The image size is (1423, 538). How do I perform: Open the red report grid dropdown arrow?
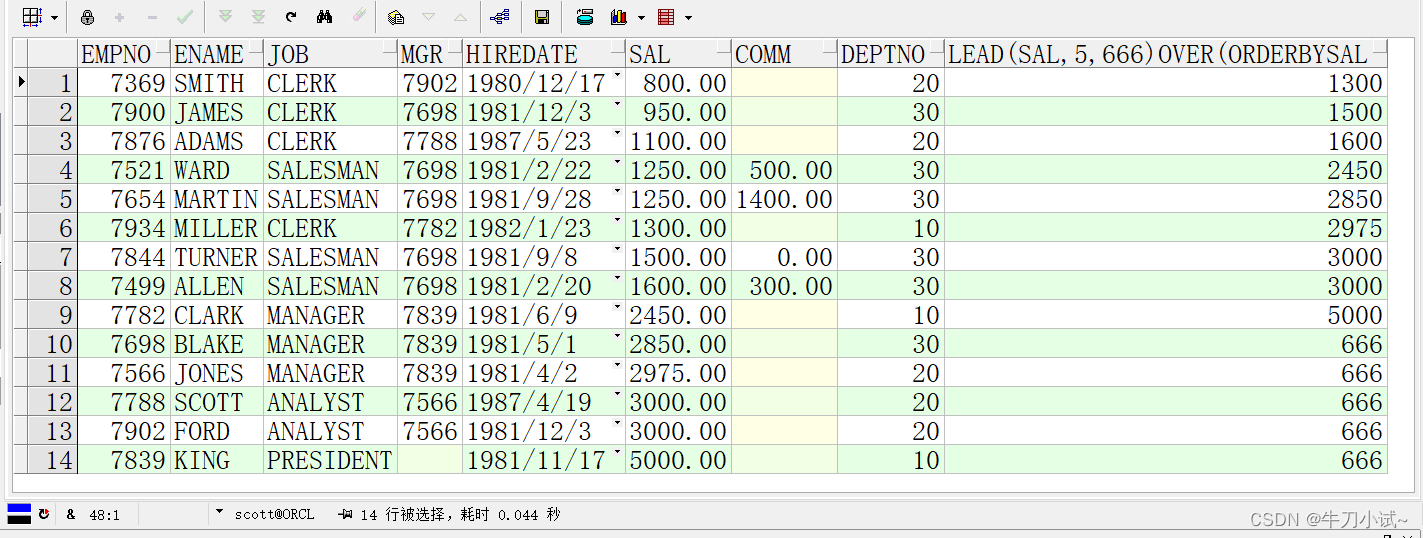[688, 18]
